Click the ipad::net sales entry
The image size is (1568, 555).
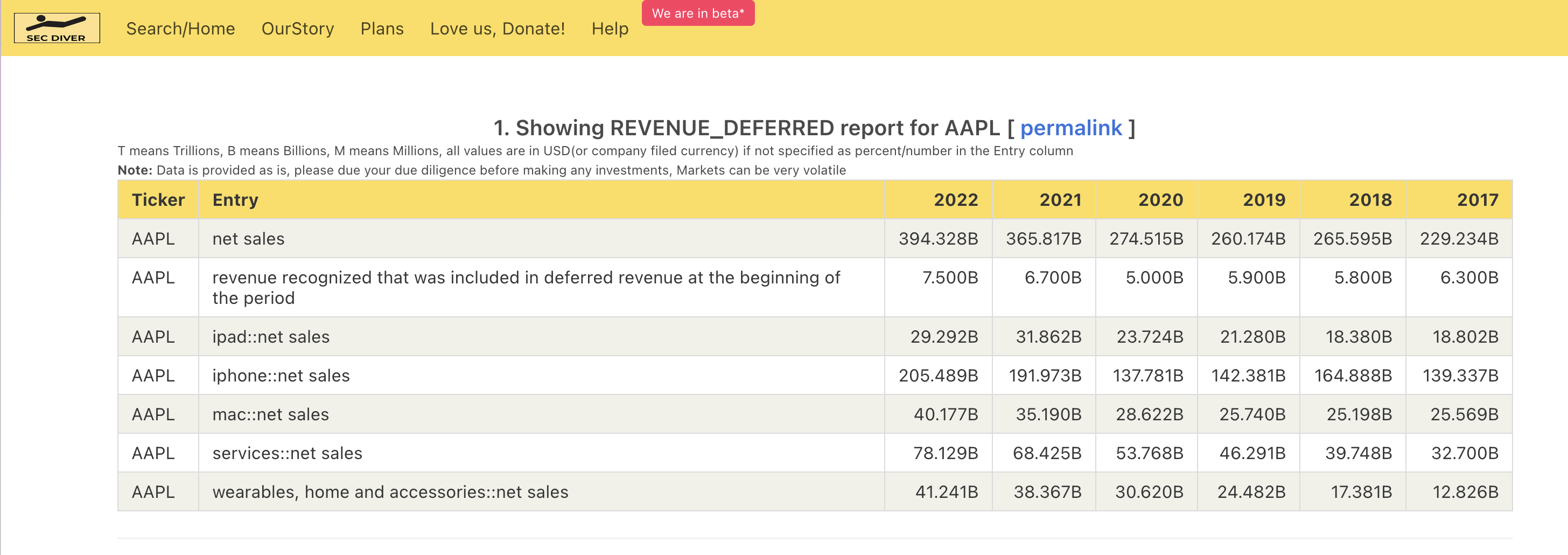[x=270, y=337]
